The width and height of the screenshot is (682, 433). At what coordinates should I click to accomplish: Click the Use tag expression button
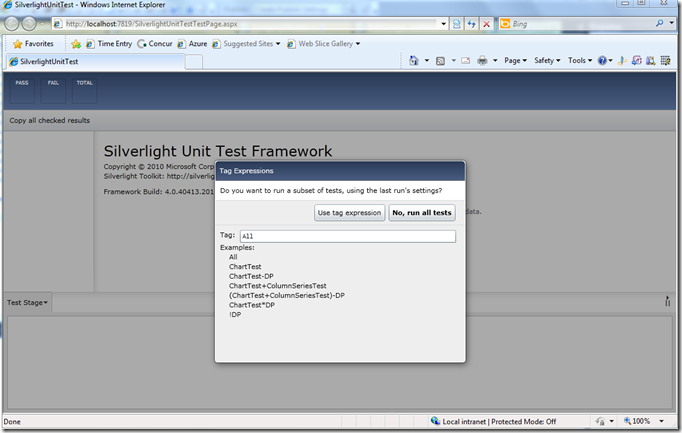coord(349,213)
